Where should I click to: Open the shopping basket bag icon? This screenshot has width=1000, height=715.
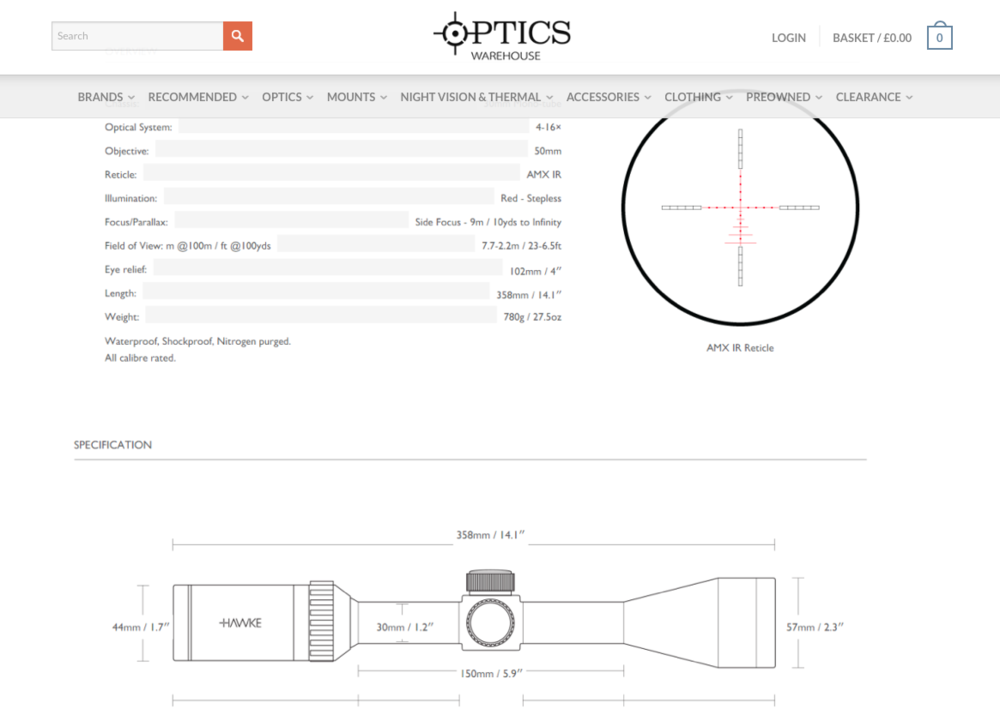click(x=939, y=38)
